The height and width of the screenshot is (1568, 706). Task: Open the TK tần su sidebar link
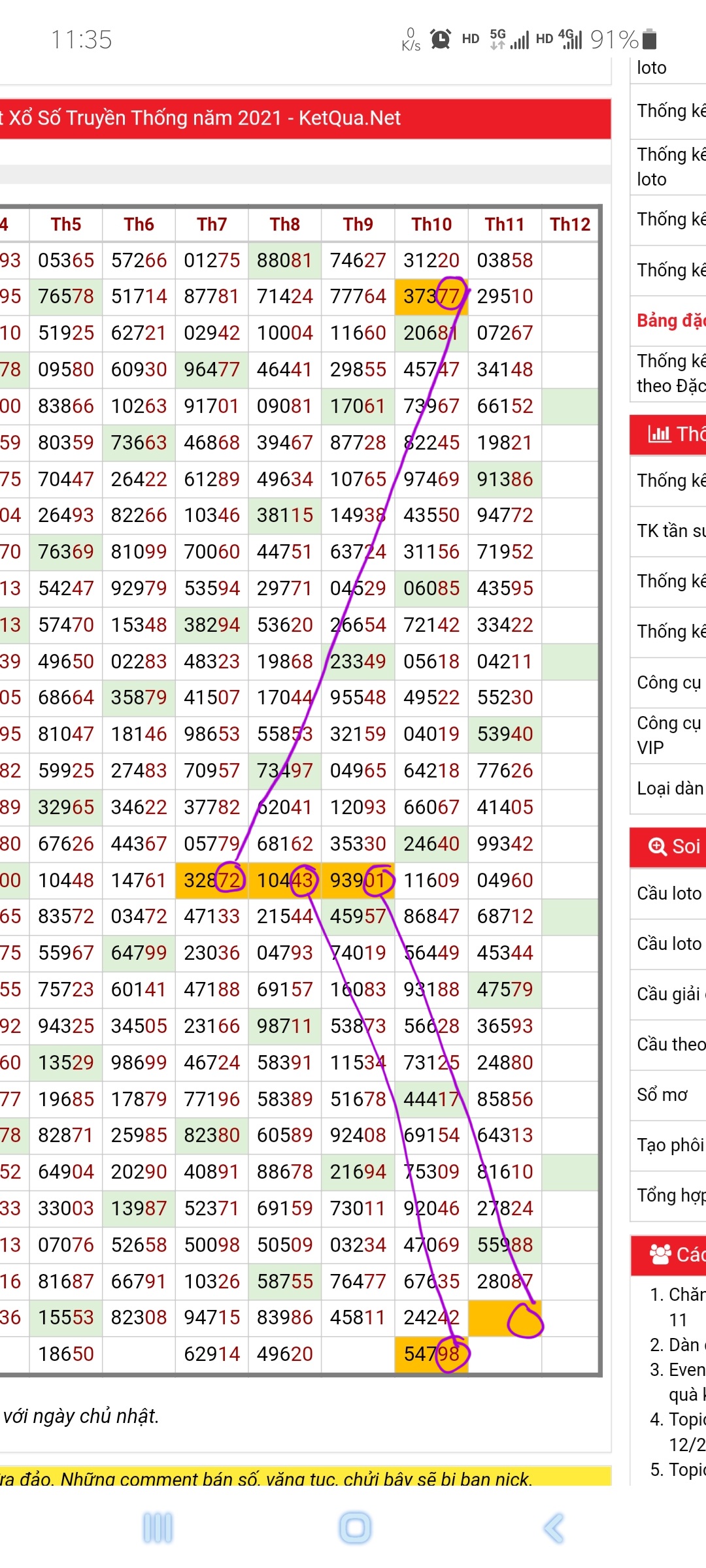coord(671,531)
